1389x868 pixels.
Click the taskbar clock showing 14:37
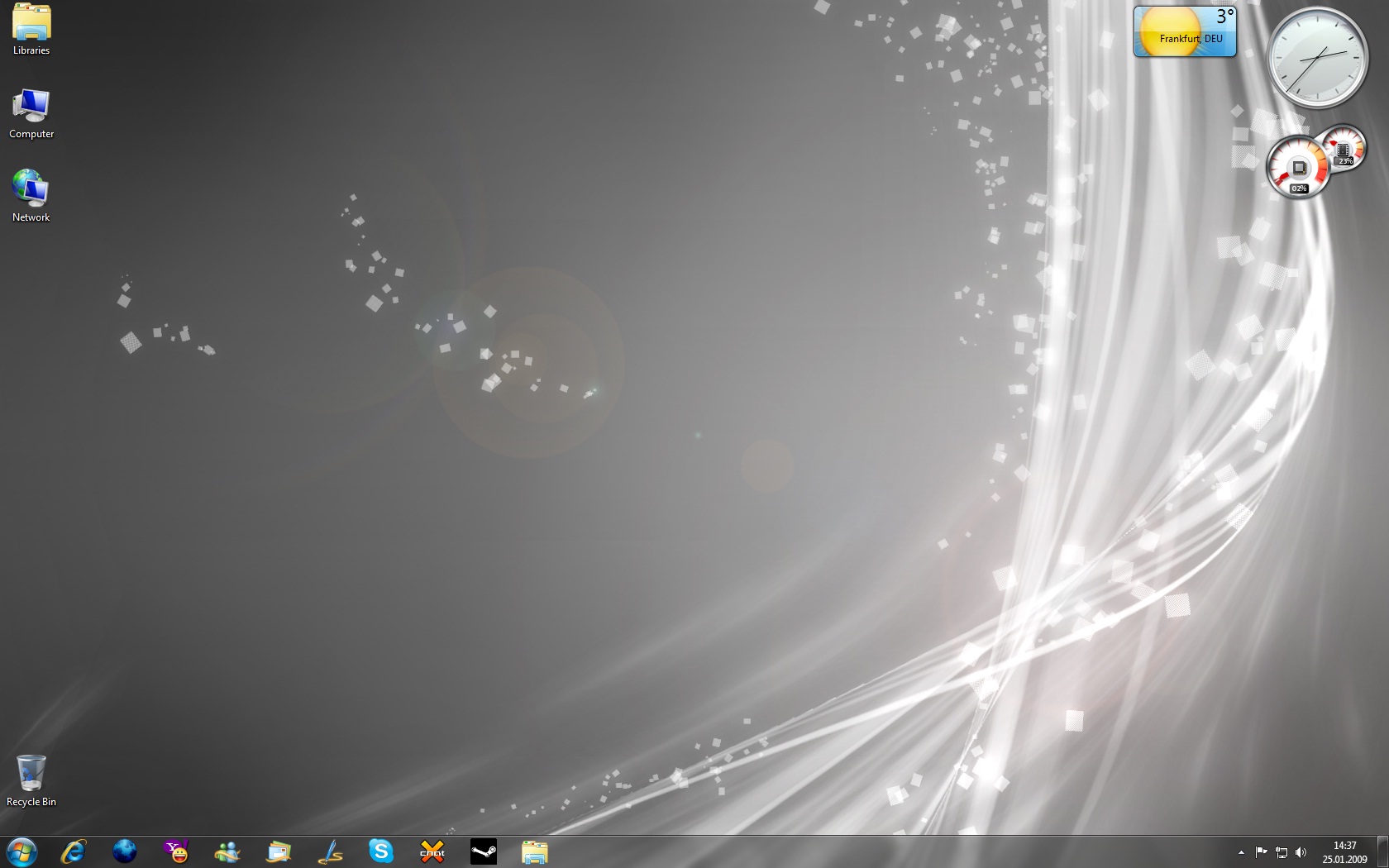pos(1345,852)
